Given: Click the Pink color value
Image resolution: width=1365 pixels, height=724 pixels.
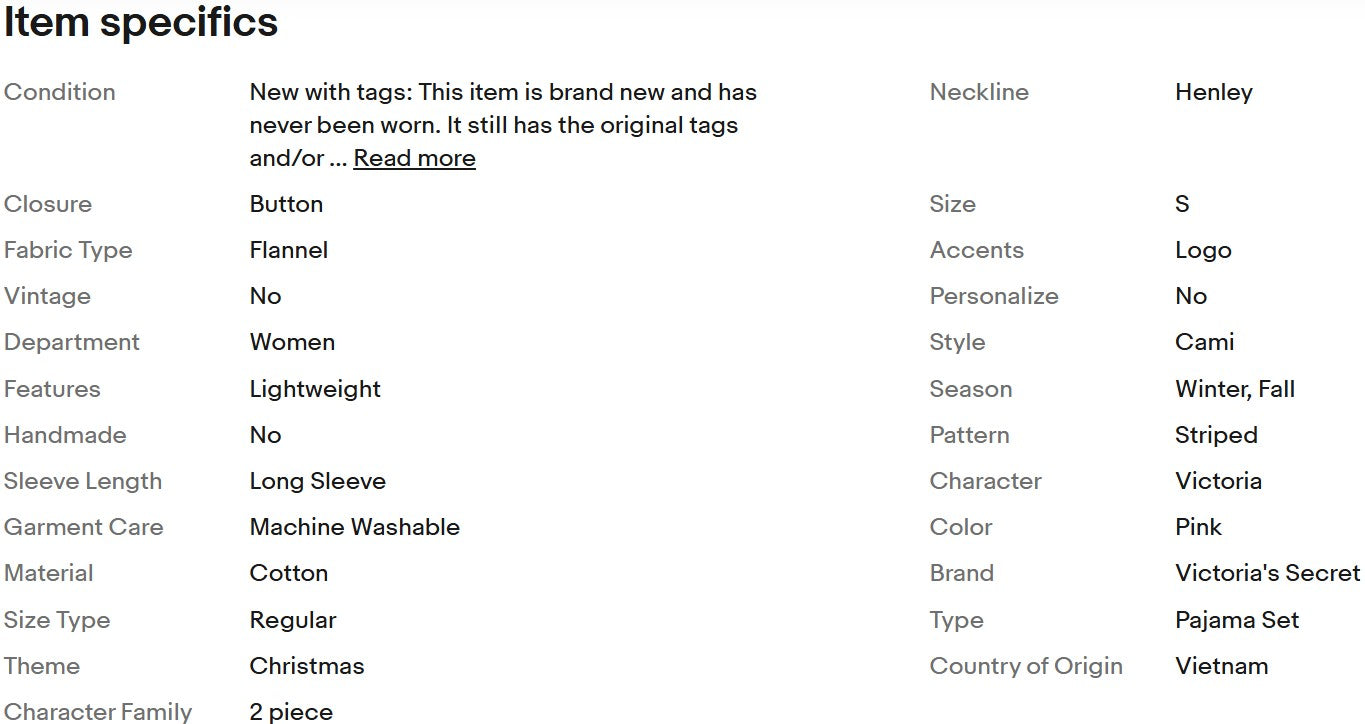Looking at the screenshot, I should tap(1198, 527).
